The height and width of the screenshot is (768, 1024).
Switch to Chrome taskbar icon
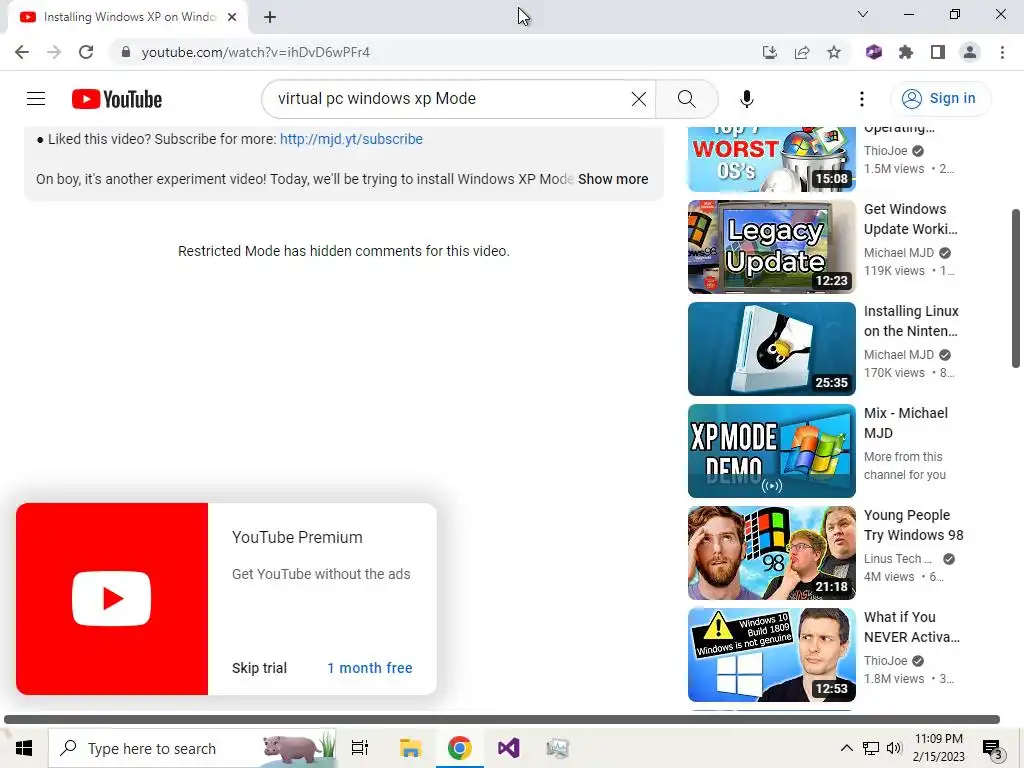tap(460, 748)
